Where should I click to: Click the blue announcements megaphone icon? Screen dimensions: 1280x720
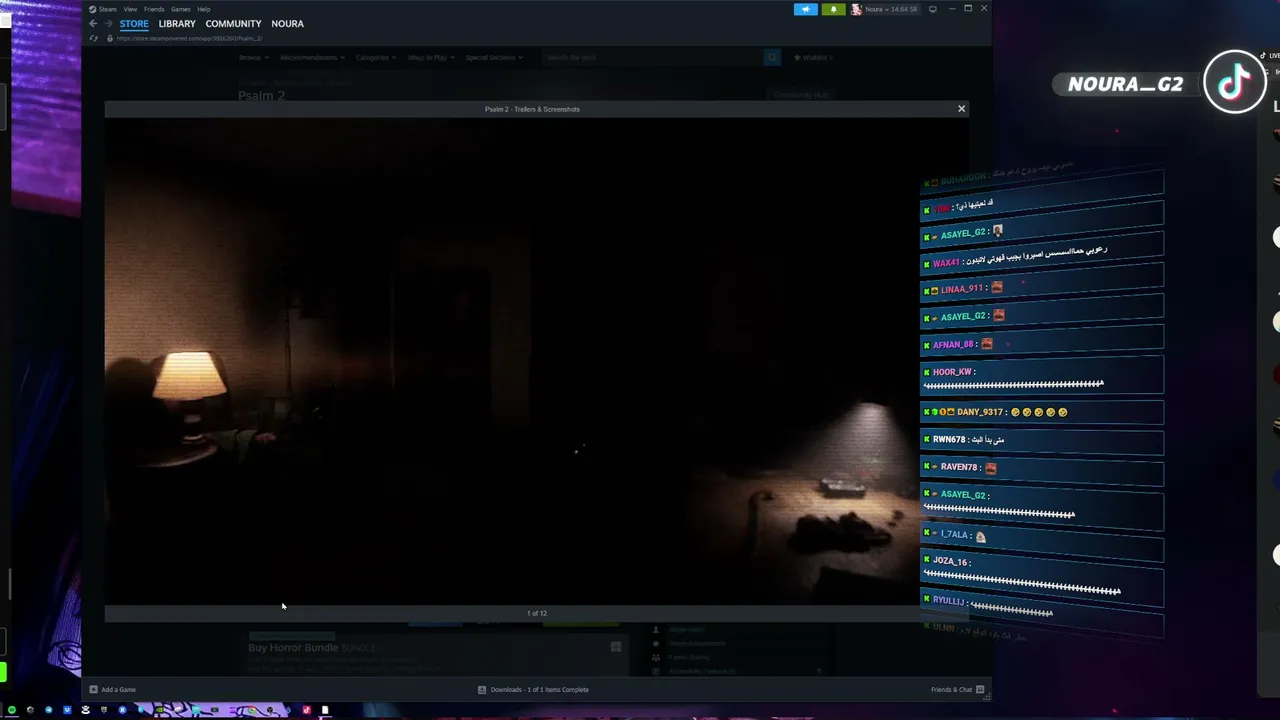[x=805, y=9]
